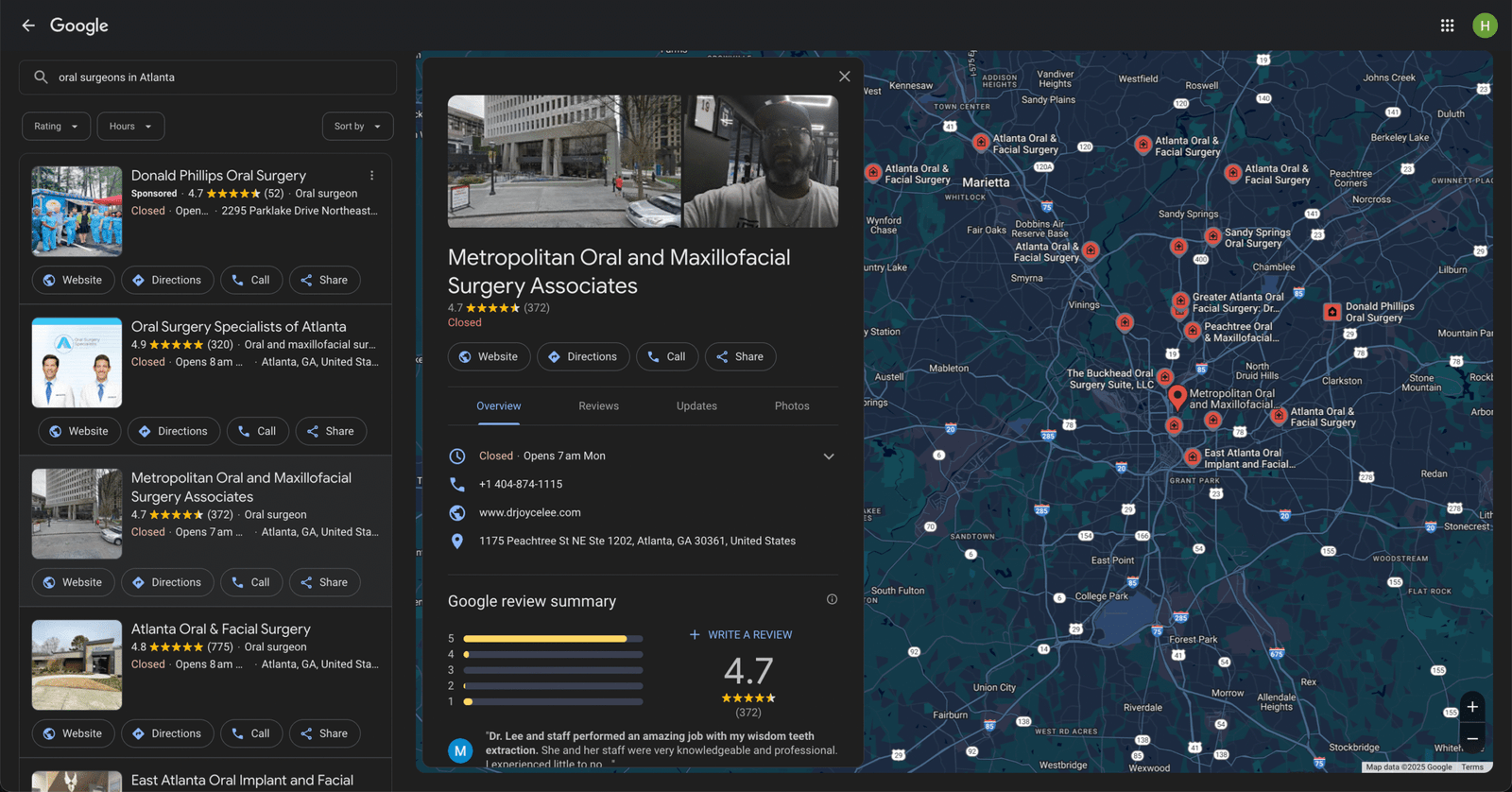Open Website for Atlanta Oral & Facial Surgery
The image size is (1512, 792).
(x=73, y=733)
